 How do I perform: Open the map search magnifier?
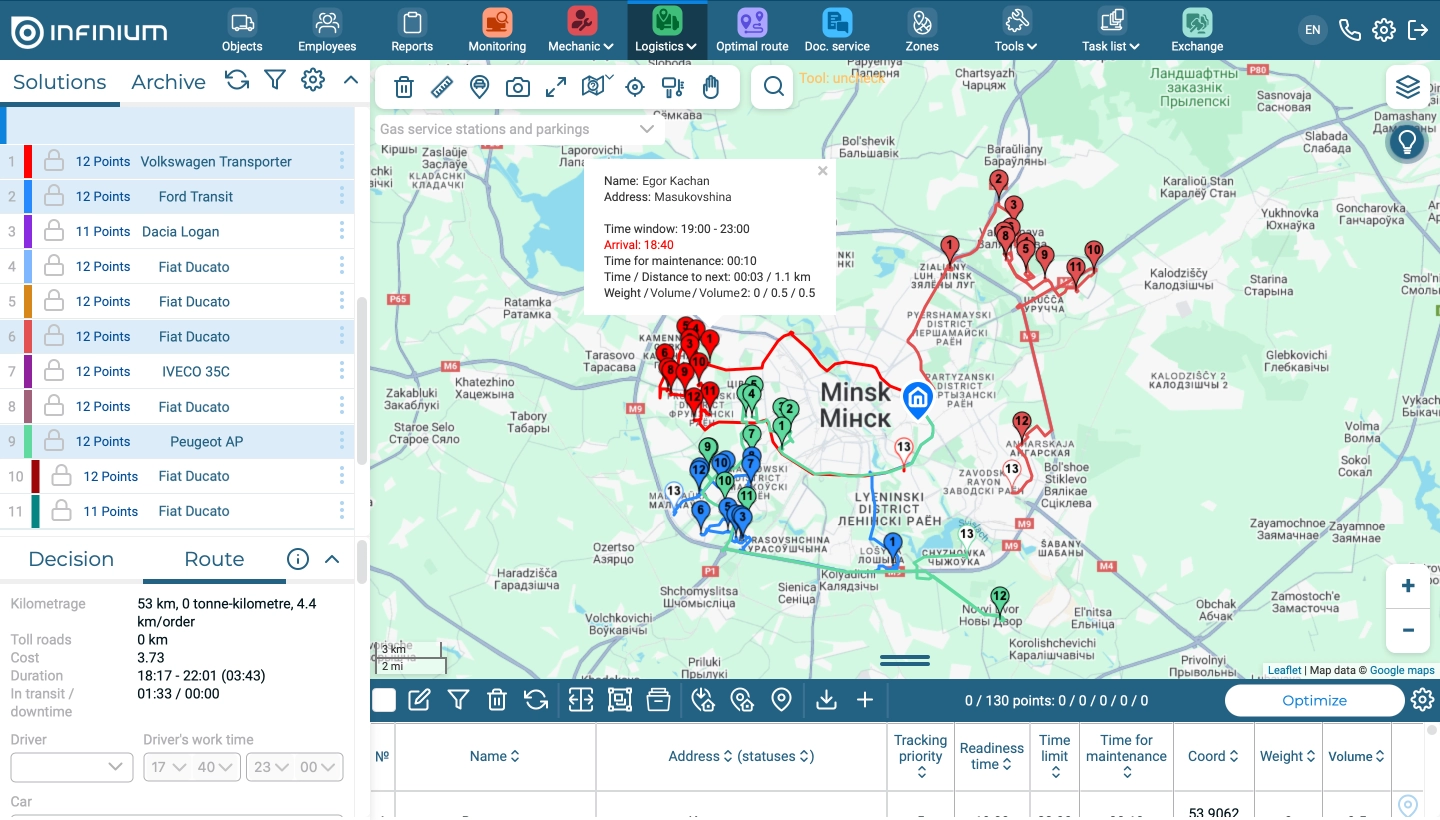[773, 87]
